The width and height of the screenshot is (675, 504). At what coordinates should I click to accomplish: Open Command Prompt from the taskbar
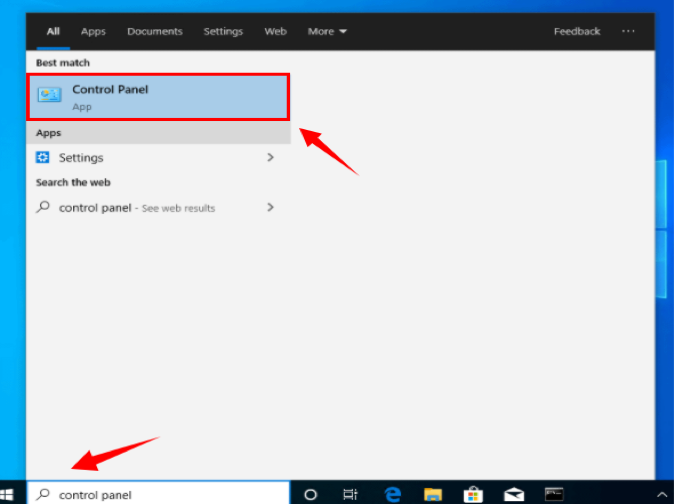[x=554, y=495]
